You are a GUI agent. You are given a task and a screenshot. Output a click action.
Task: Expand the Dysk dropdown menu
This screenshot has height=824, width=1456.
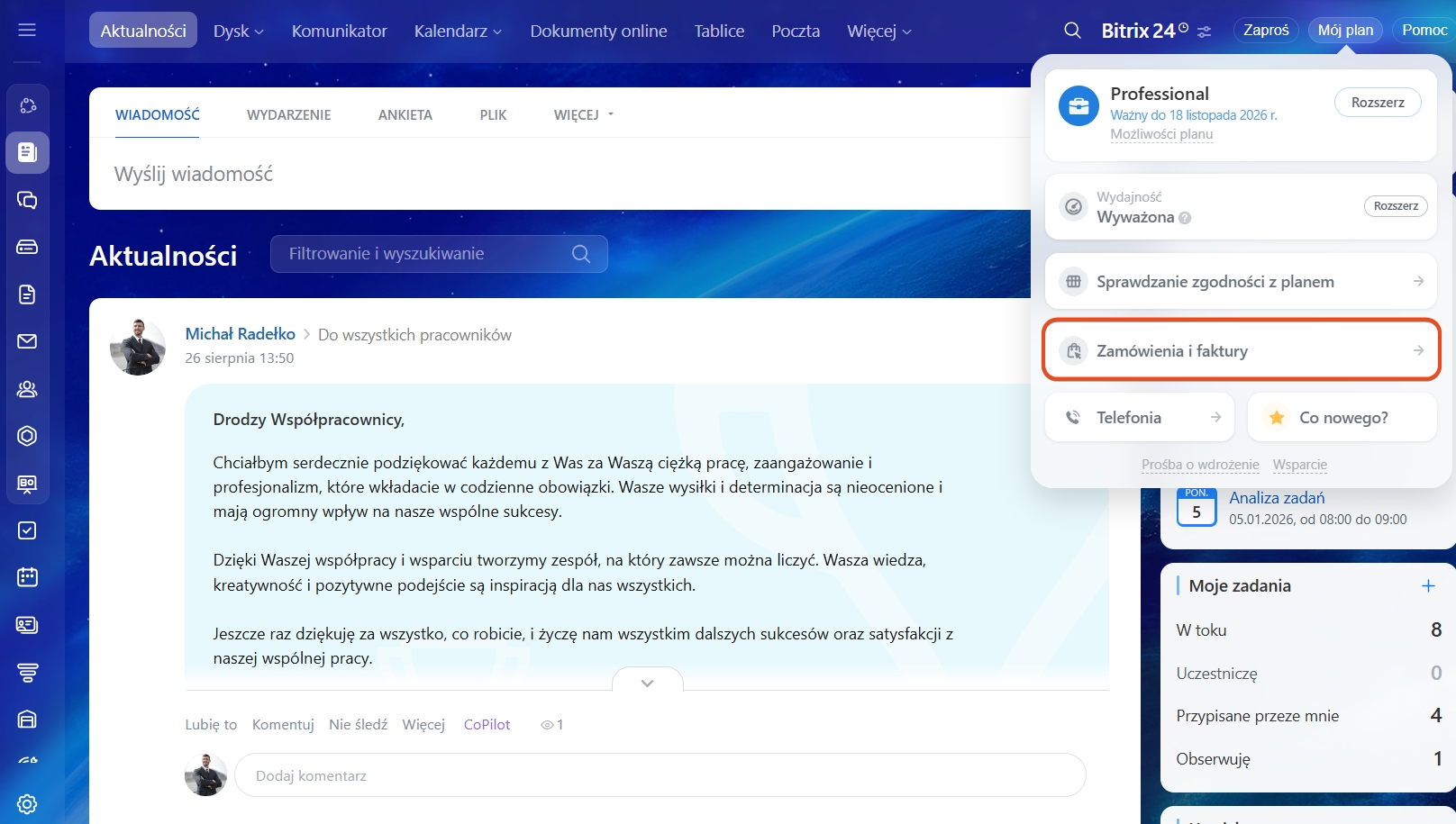tap(238, 32)
